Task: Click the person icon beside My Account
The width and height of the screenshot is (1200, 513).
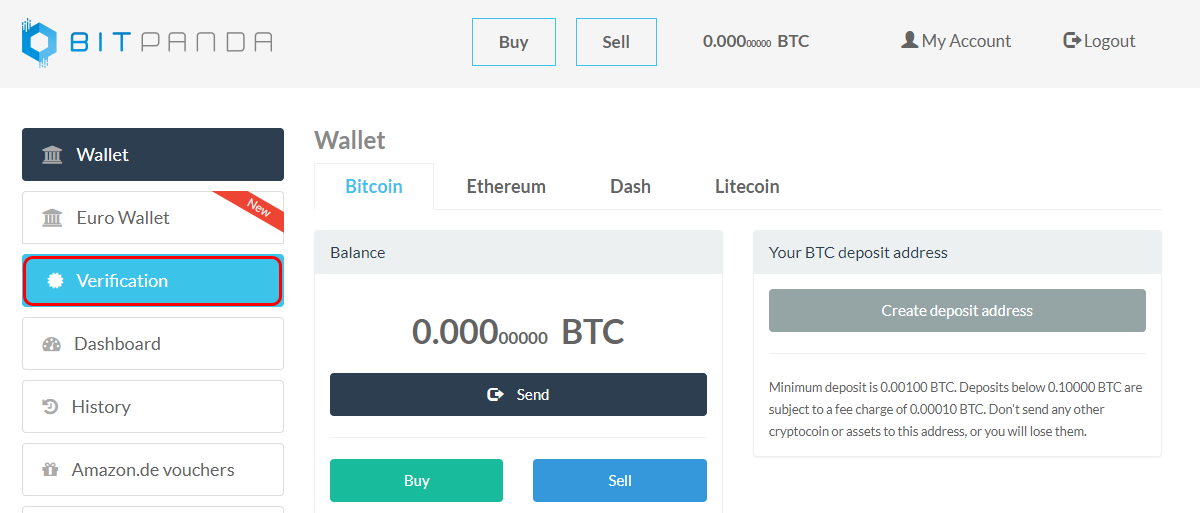Action: coord(909,41)
